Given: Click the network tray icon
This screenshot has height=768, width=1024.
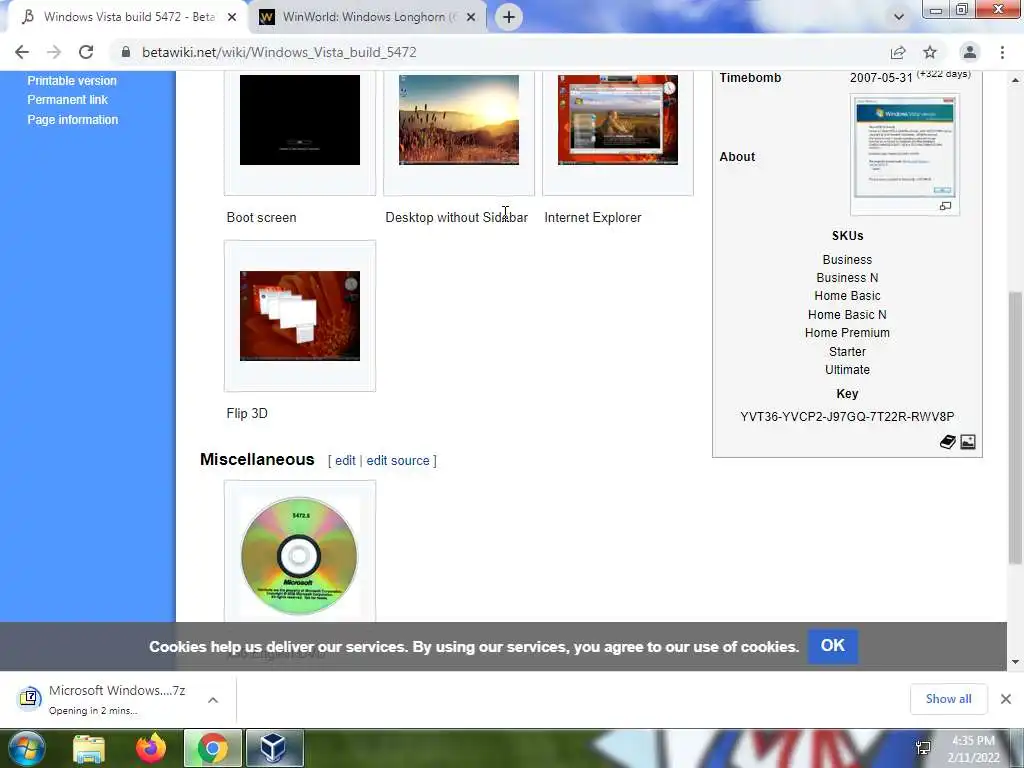Looking at the screenshot, I should click(x=923, y=748).
